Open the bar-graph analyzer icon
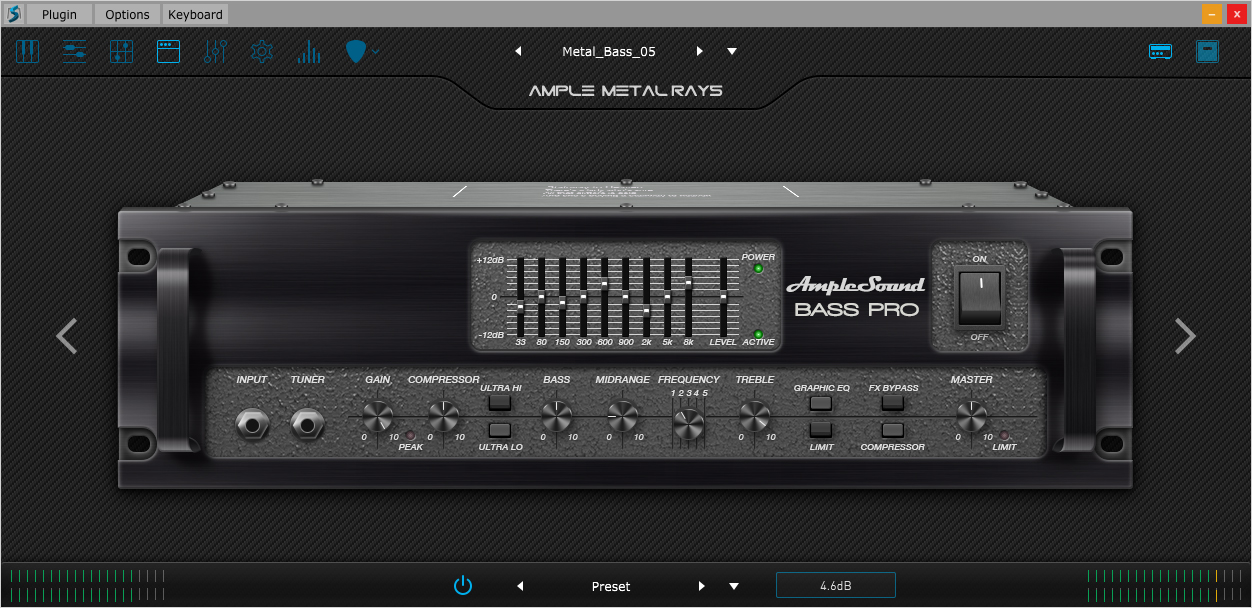This screenshot has height=608, width=1252. coord(308,51)
